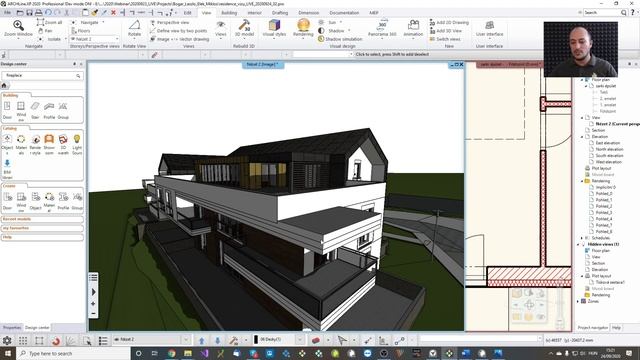Click the taskbar search box

pos(73,353)
